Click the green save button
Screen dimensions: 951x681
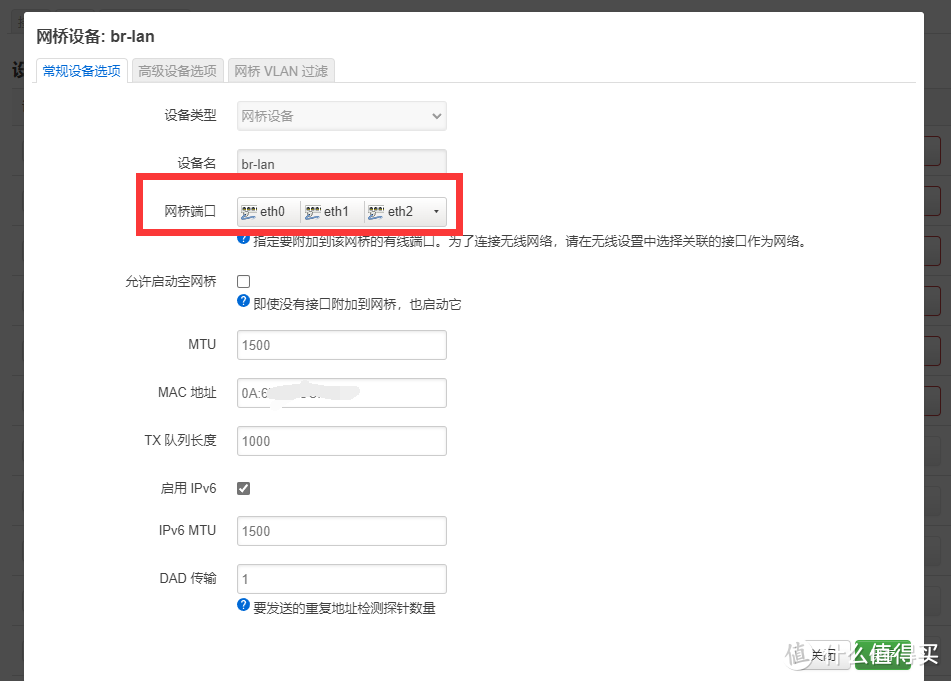click(x=883, y=655)
